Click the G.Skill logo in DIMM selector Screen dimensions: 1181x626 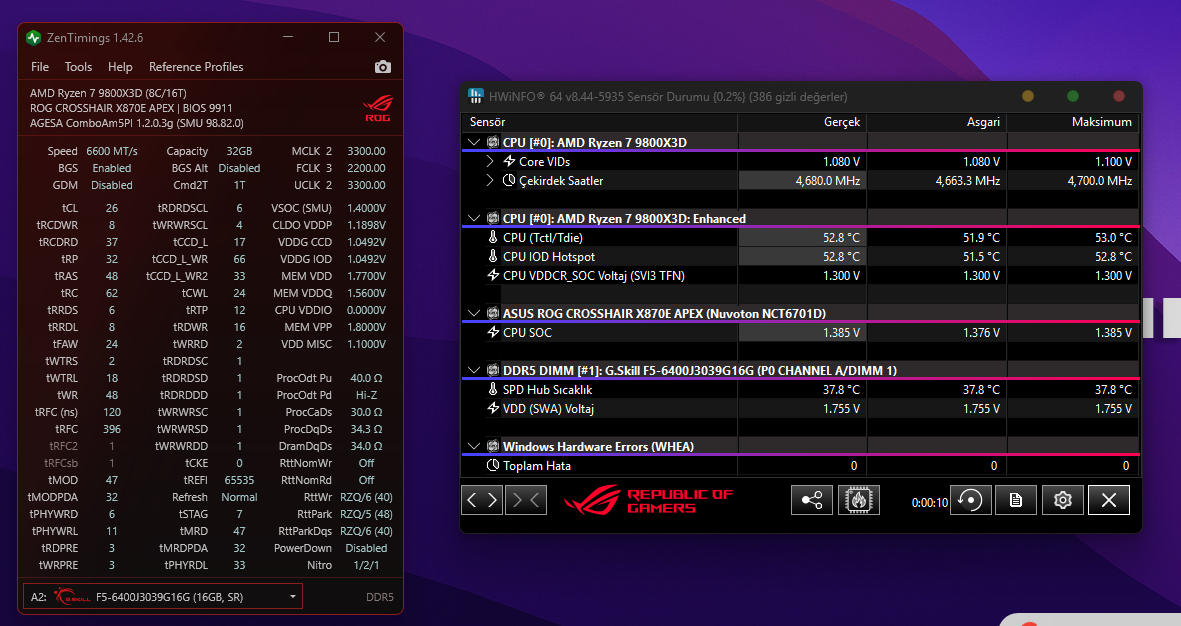tap(72, 597)
